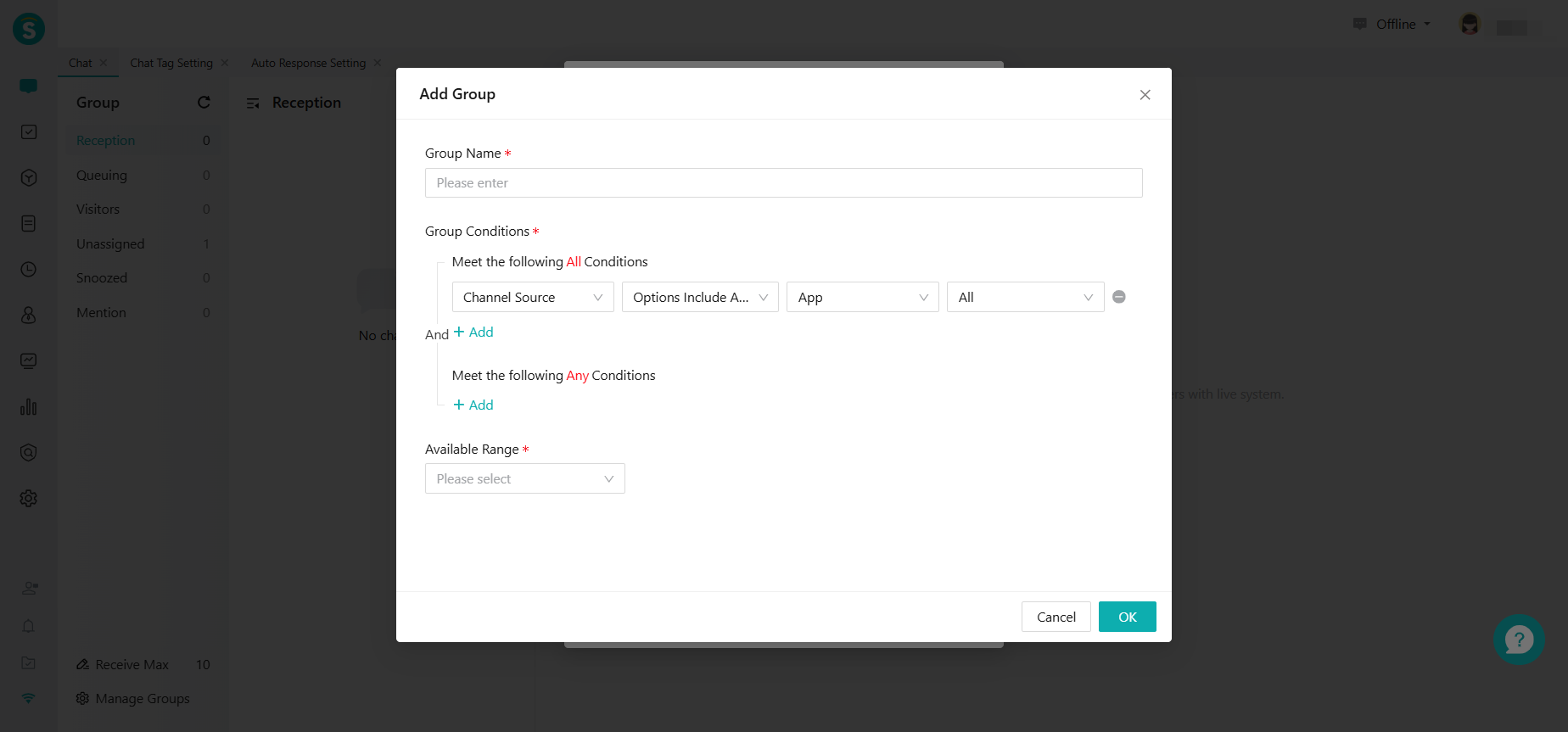The height and width of the screenshot is (732, 1568).
Task: Click the remove condition minus icon
Action: tap(1118, 297)
